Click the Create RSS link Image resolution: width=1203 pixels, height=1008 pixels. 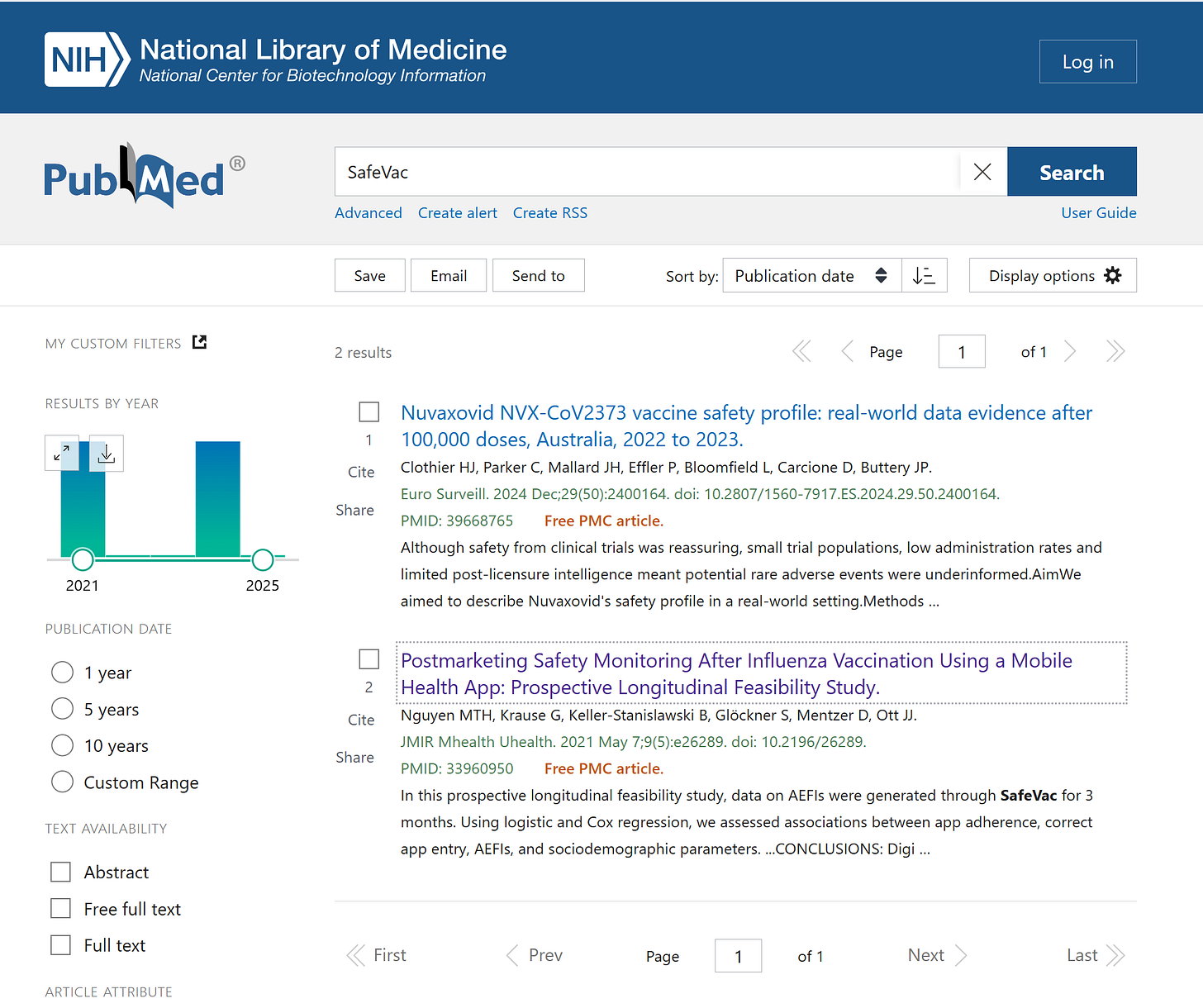(550, 212)
